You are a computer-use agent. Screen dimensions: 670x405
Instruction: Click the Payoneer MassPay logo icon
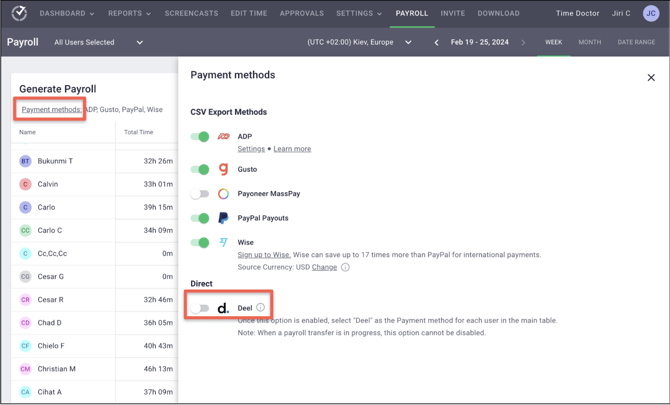tap(223, 194)
